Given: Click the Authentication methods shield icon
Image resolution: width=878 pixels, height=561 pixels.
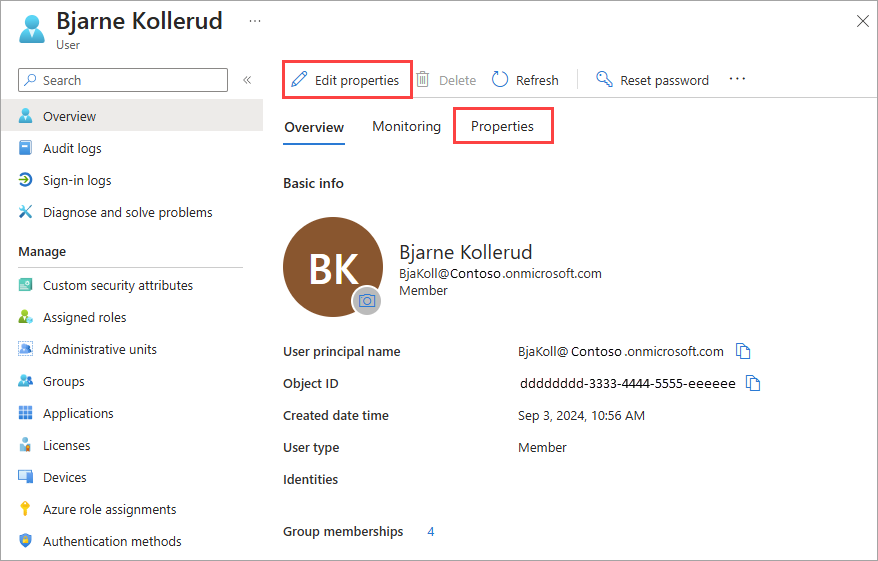Looking at the screenshot, I should (x=26, y=540).
